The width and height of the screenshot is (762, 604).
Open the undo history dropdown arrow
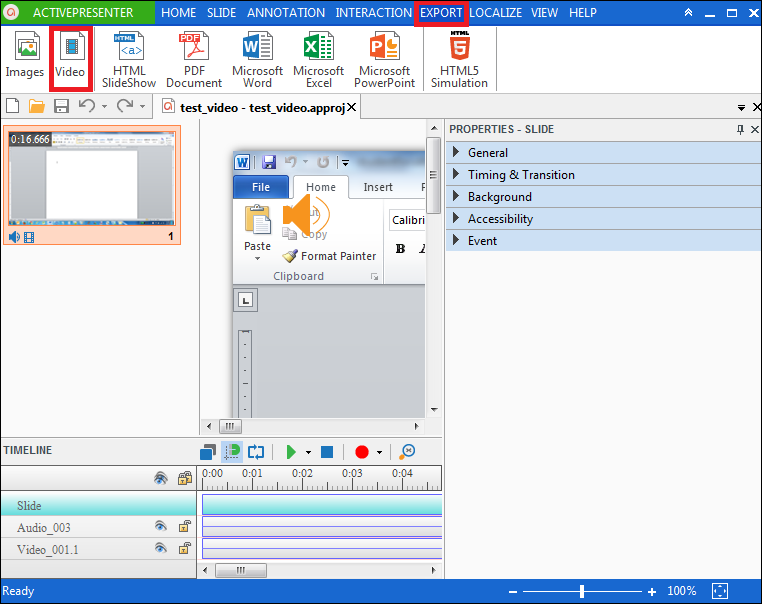[x=104, y=106]
